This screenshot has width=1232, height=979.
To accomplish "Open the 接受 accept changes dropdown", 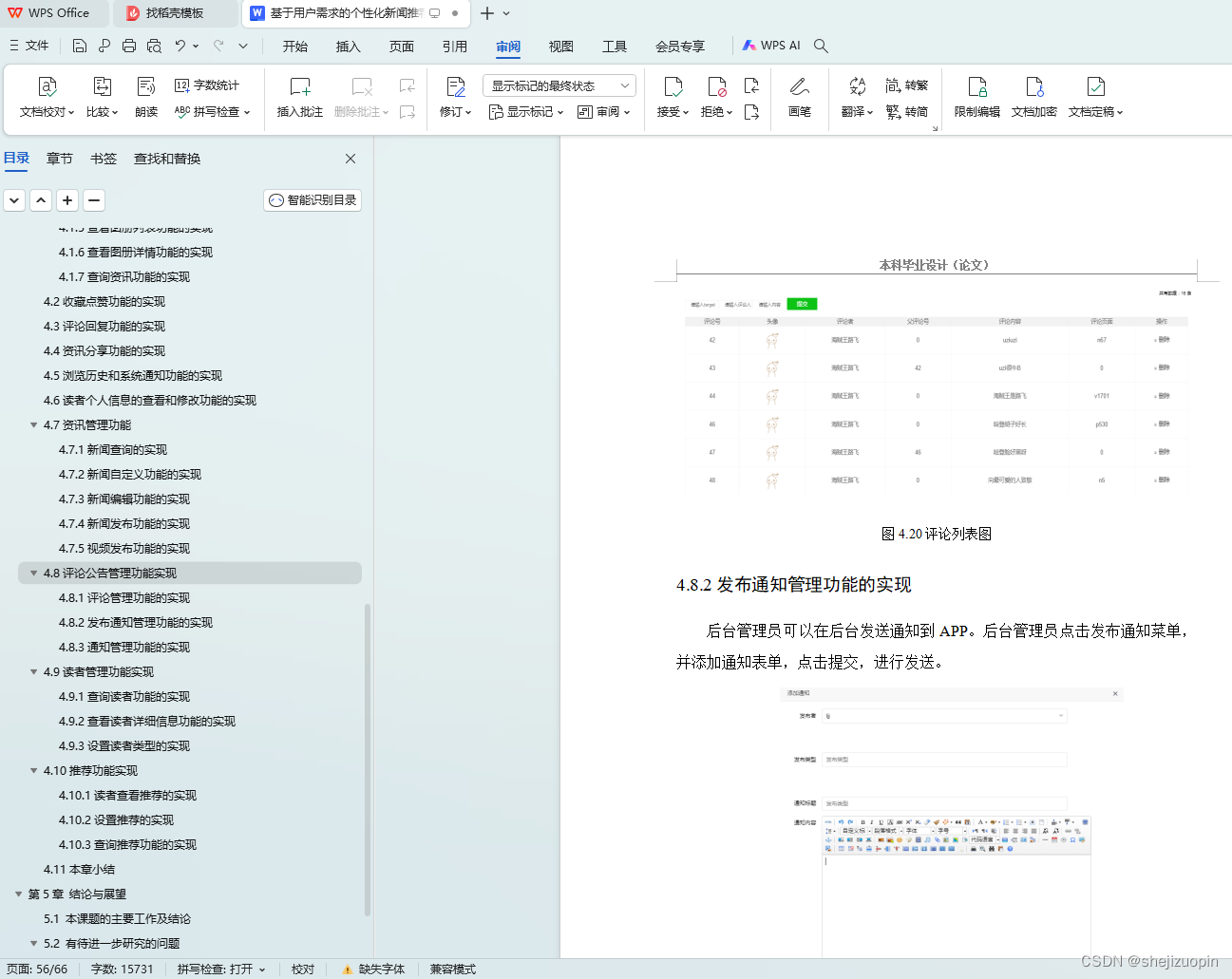I will pyautogui.click(x=672, y=98).
